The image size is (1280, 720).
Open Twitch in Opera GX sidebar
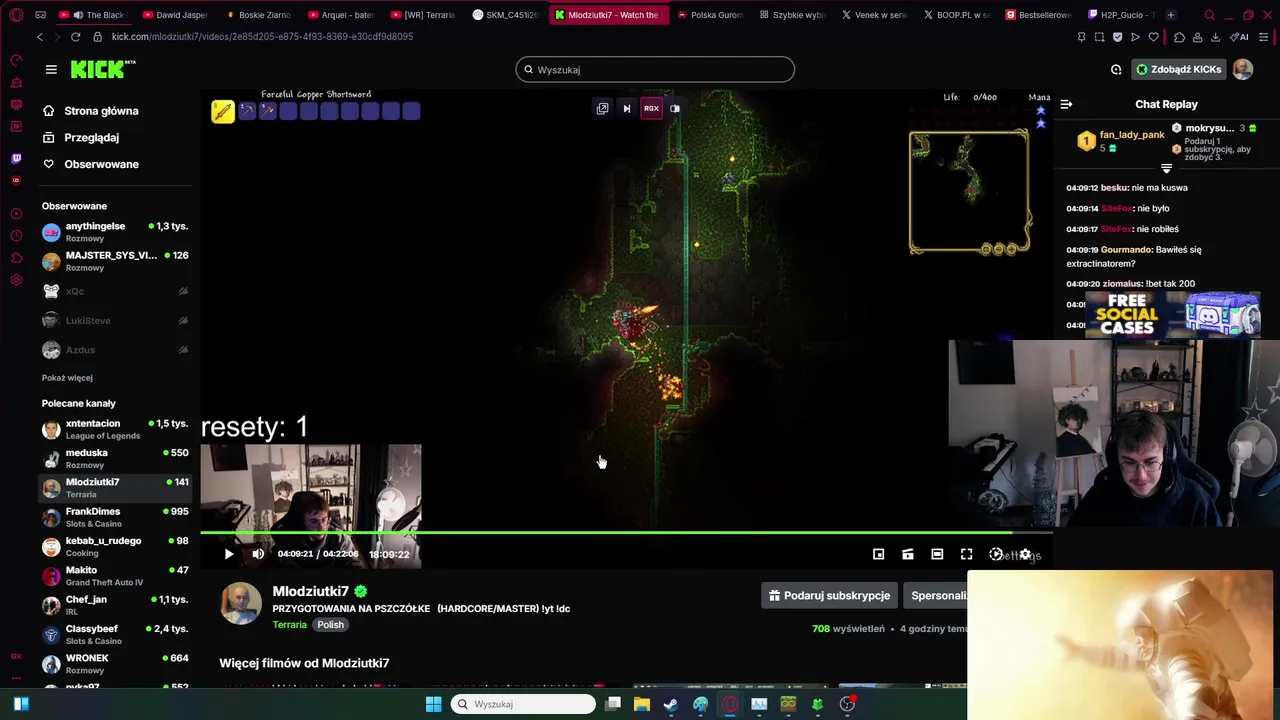tap(16, 159)
